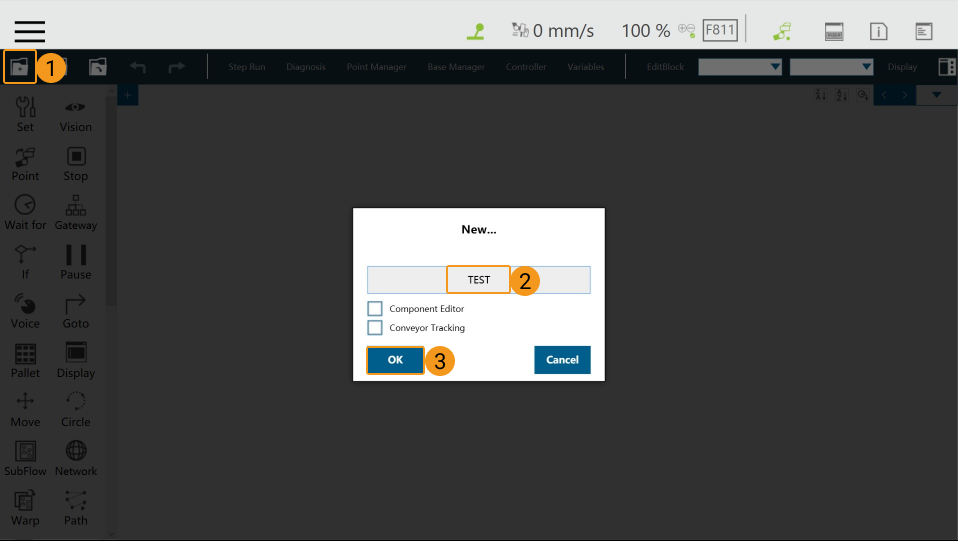Click the undo arrow

pyautogui.click(x=137, y=67)
